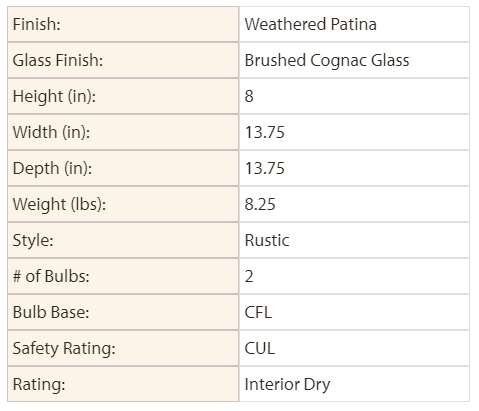Click the Depth (in) label
This screenshot has height=411, width=479.
click(x=52, y=168)
